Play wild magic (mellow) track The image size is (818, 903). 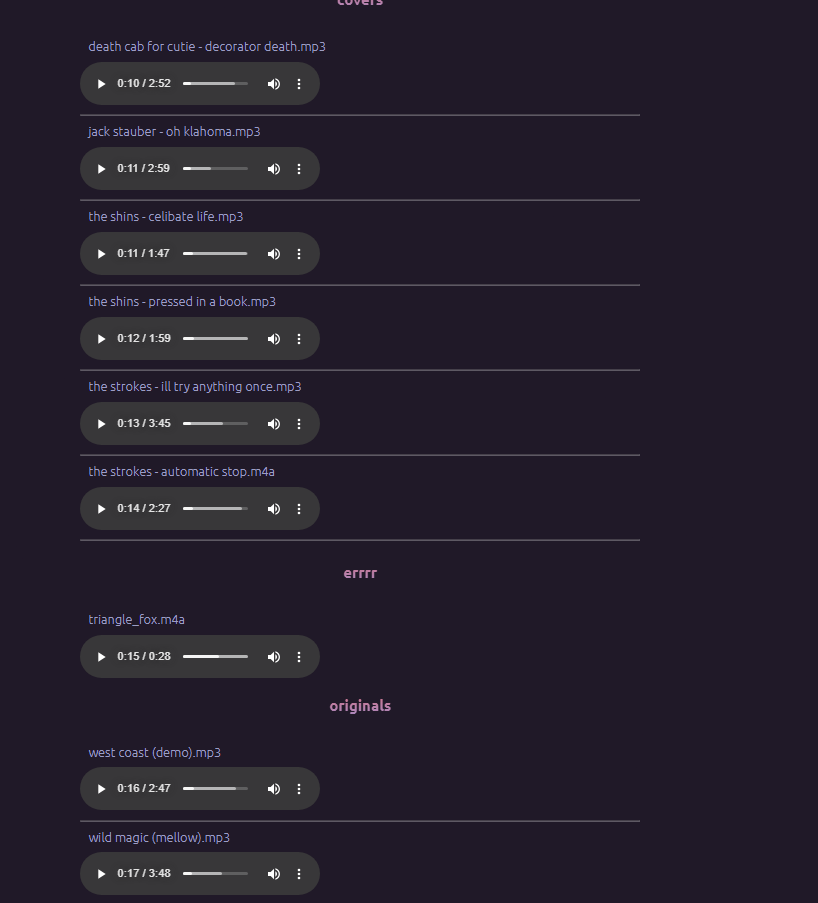pos(101,874)
